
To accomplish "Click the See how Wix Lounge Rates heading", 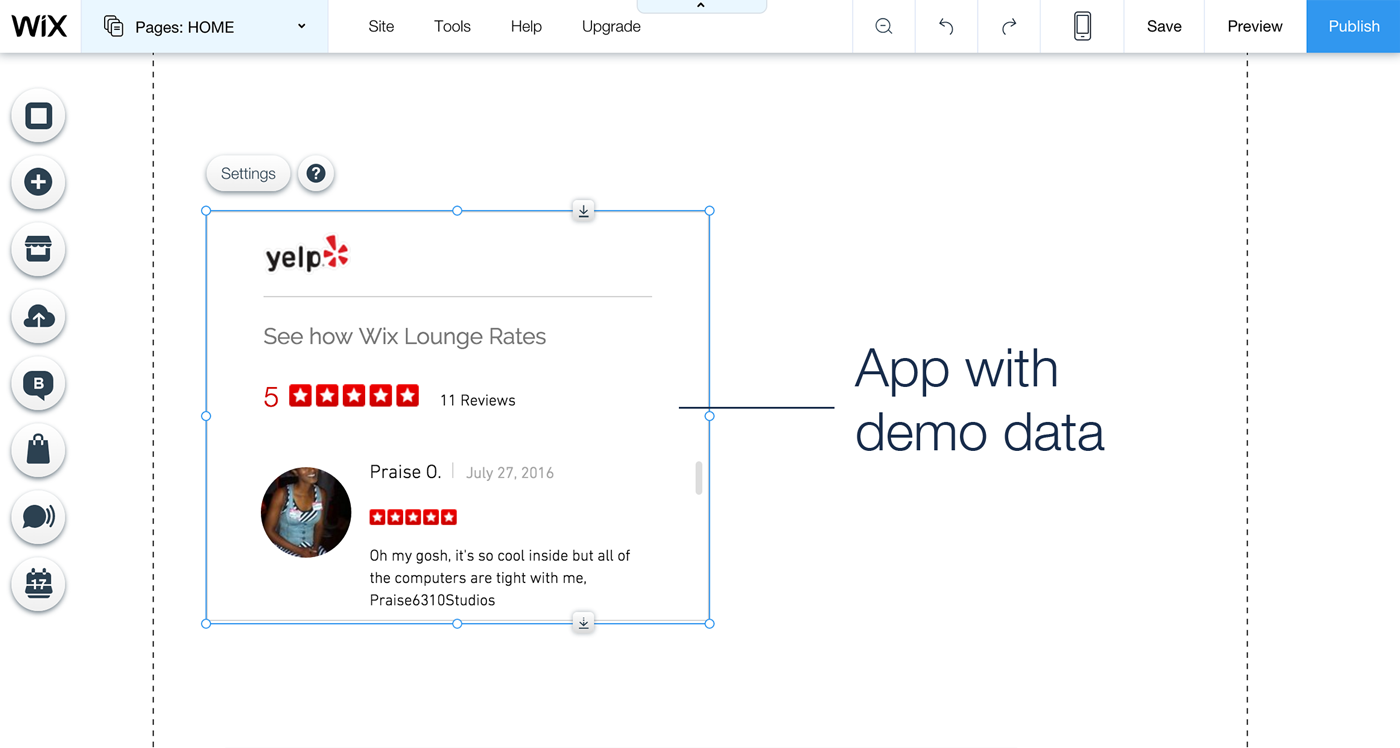I will coord(405,337).
